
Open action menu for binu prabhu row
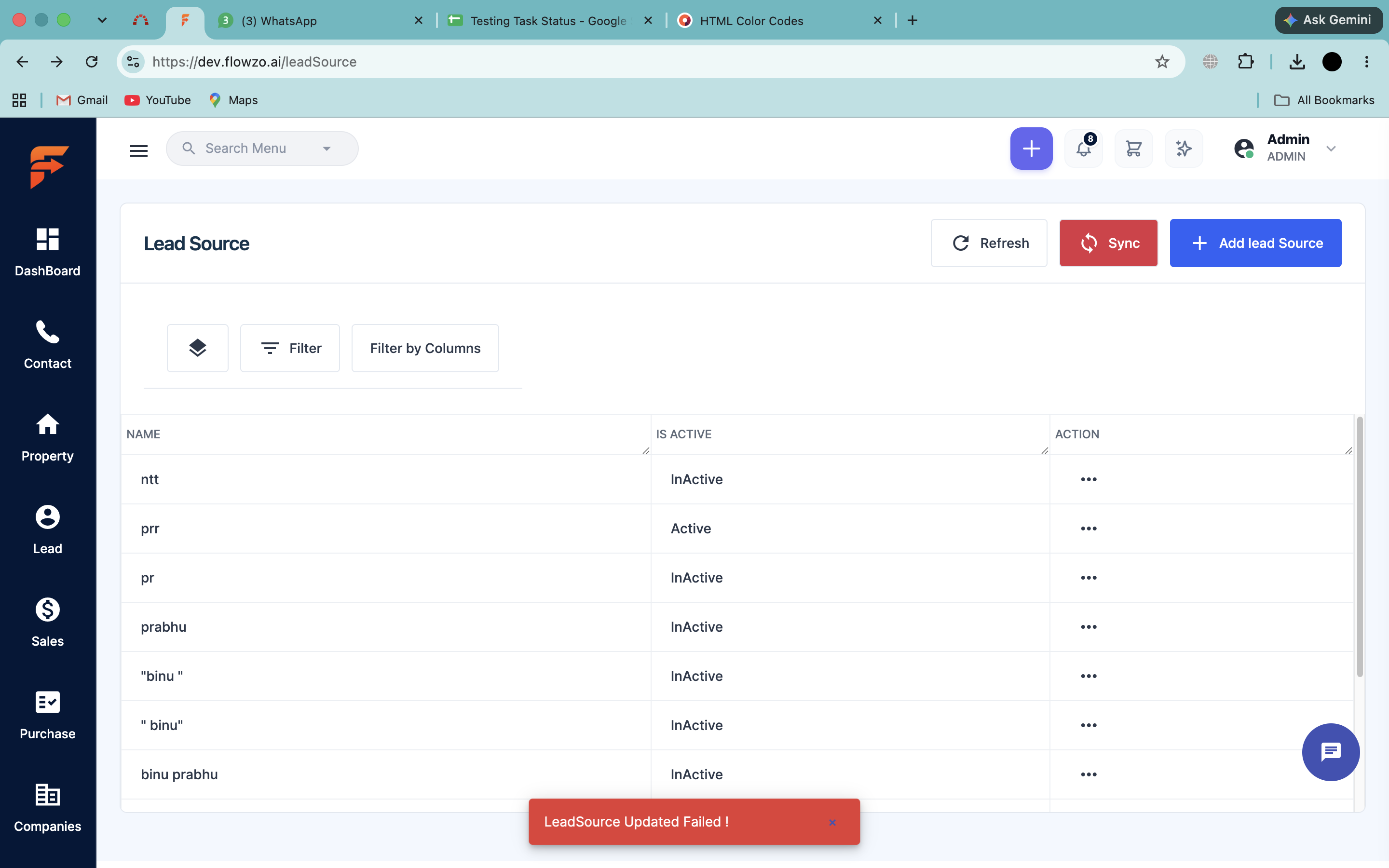(x=1088, y=774)
